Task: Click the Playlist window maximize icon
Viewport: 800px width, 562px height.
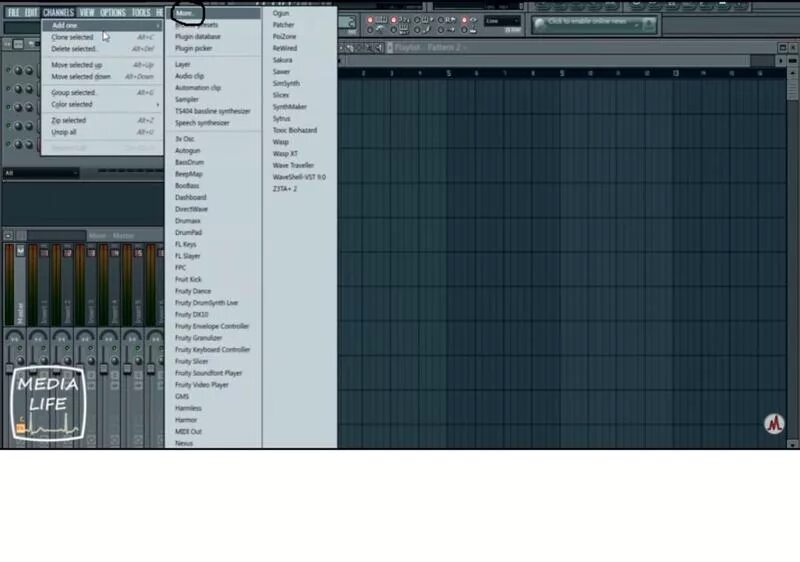Action: point(782,47)
